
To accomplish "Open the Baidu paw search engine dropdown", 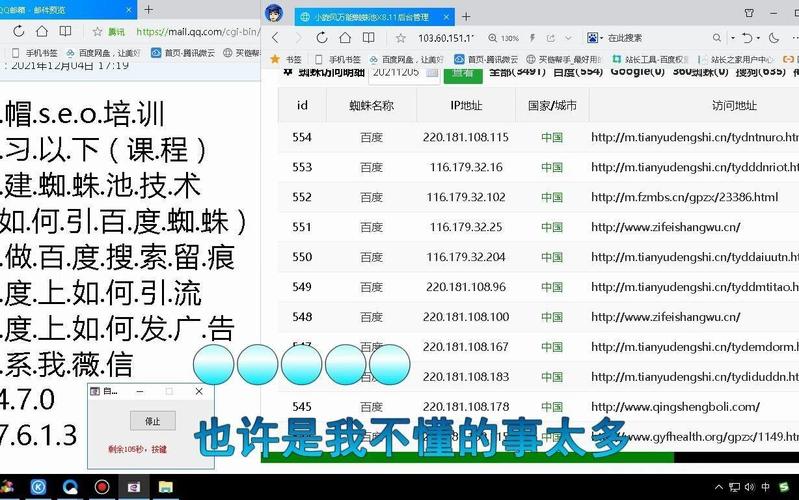I will [595, 38].
